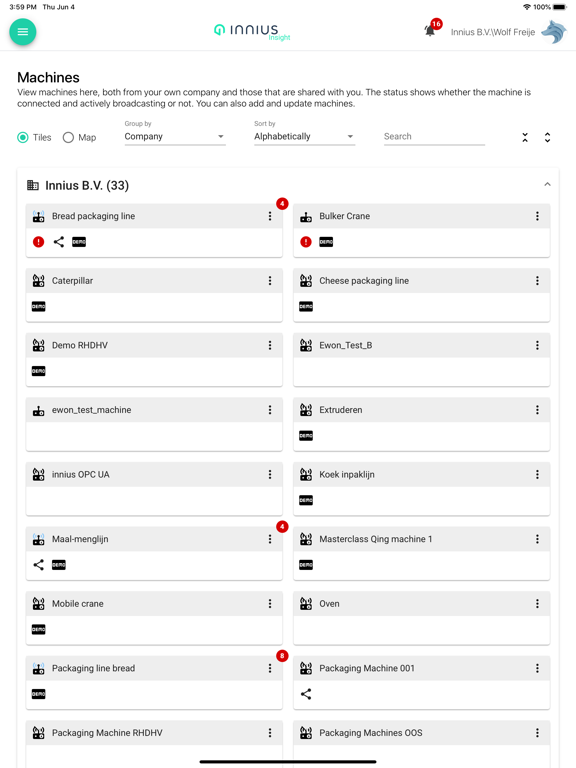Open the Bulker Crane three-dot menu
This screenshot has height=768, width=576.
click(x=537, y=216)
